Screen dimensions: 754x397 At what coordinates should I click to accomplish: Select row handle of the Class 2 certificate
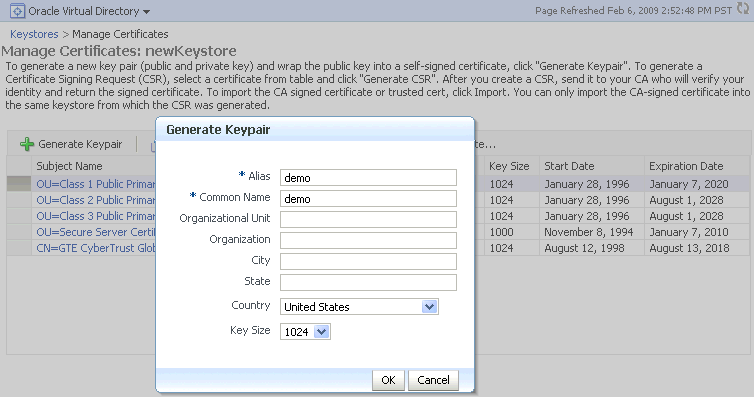coord(19,200)
